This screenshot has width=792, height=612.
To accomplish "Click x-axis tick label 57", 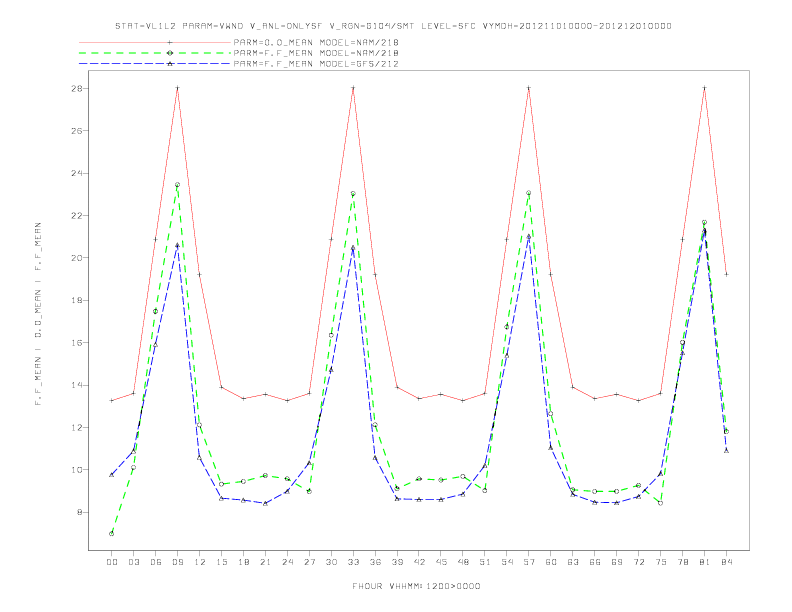I will click(529, 562).
